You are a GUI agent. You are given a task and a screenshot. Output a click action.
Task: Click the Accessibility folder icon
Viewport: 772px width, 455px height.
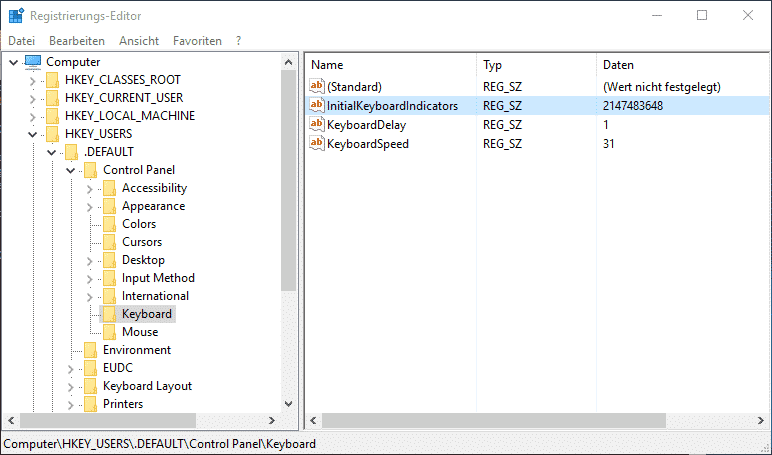[x=110, y=188]
